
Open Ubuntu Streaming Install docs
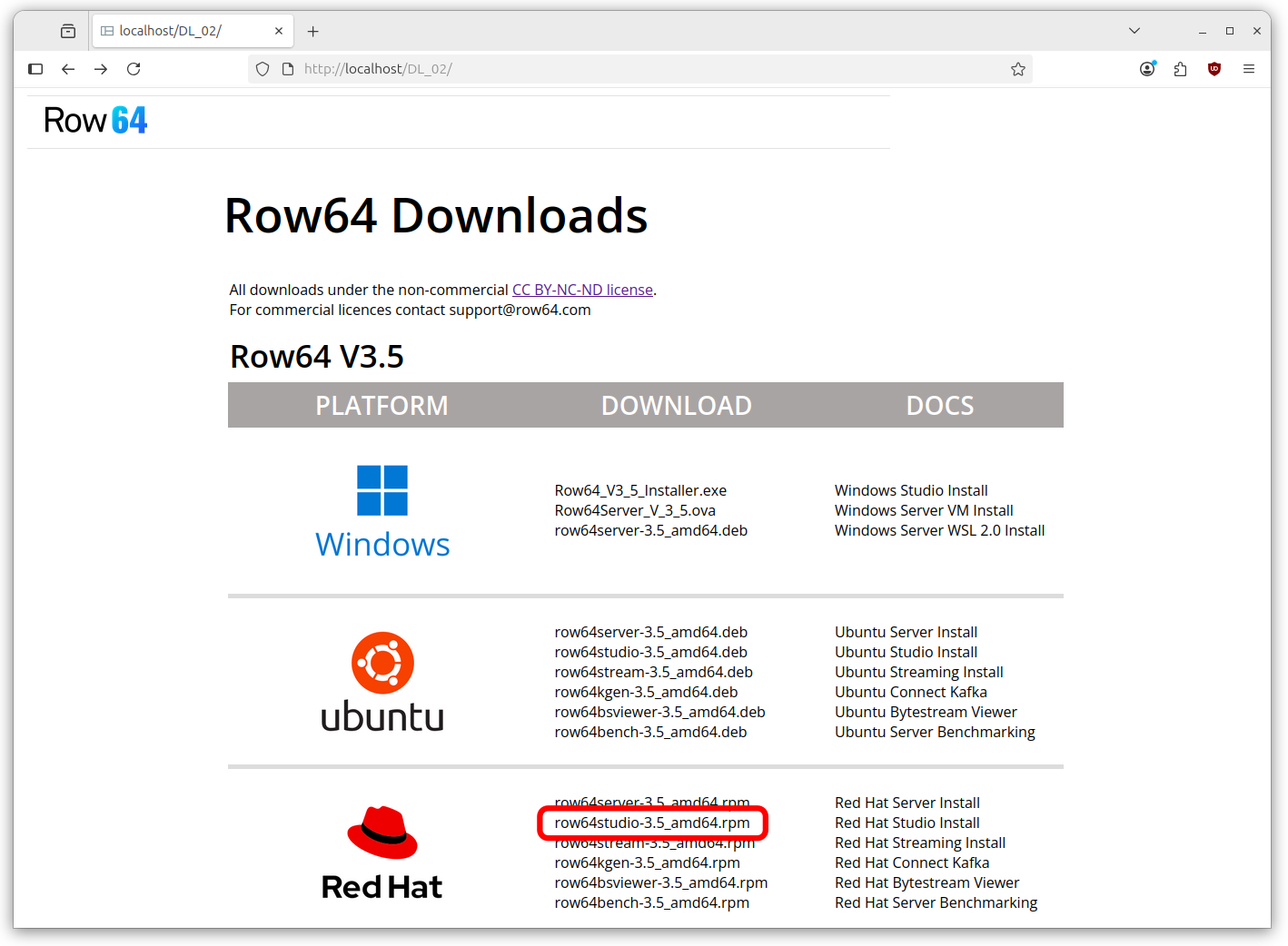point(919,672)
